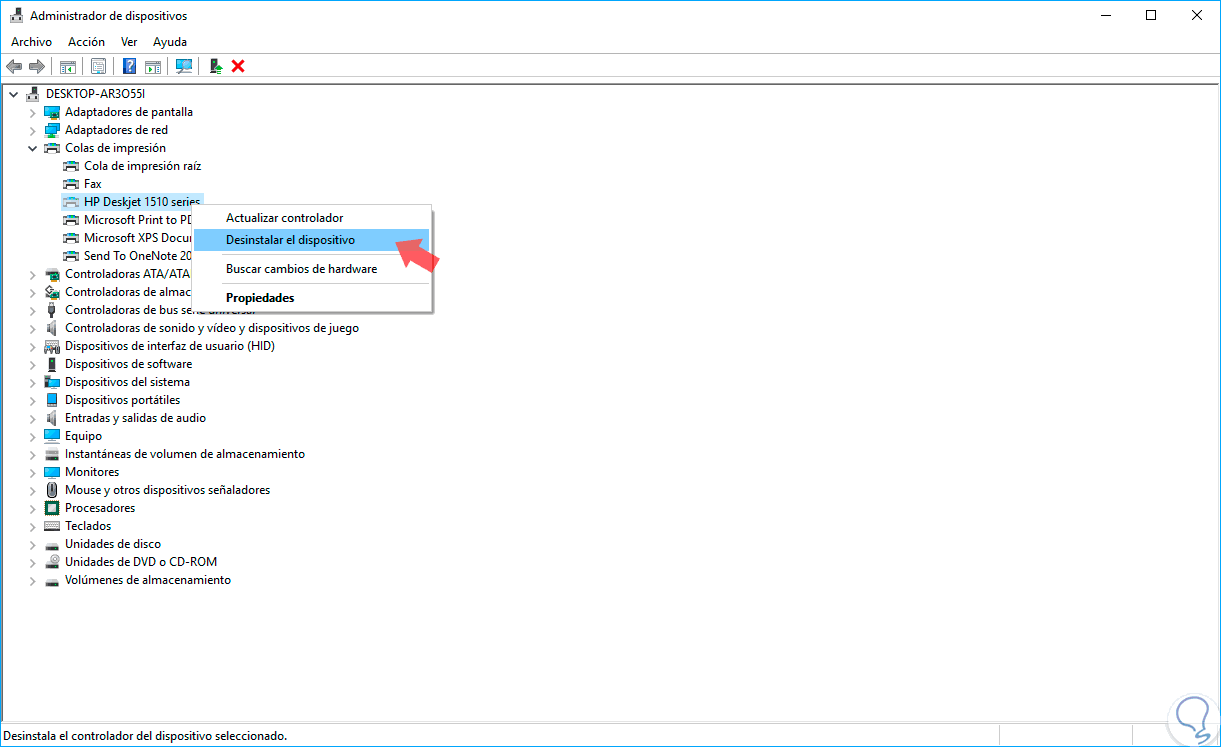
Task: Expand Dispositivos del sistema
Action: click(x=32, y=382)
